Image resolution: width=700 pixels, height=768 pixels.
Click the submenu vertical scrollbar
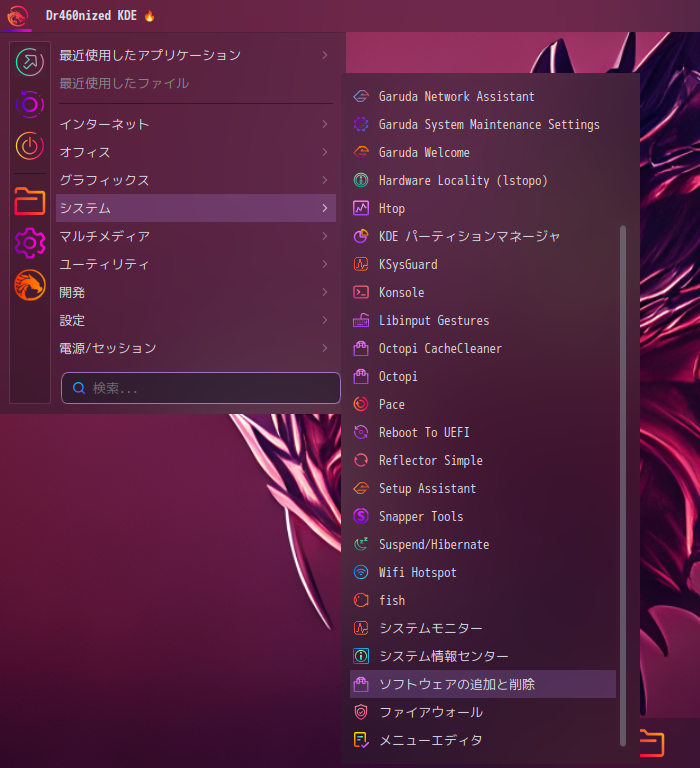(623, 485)
